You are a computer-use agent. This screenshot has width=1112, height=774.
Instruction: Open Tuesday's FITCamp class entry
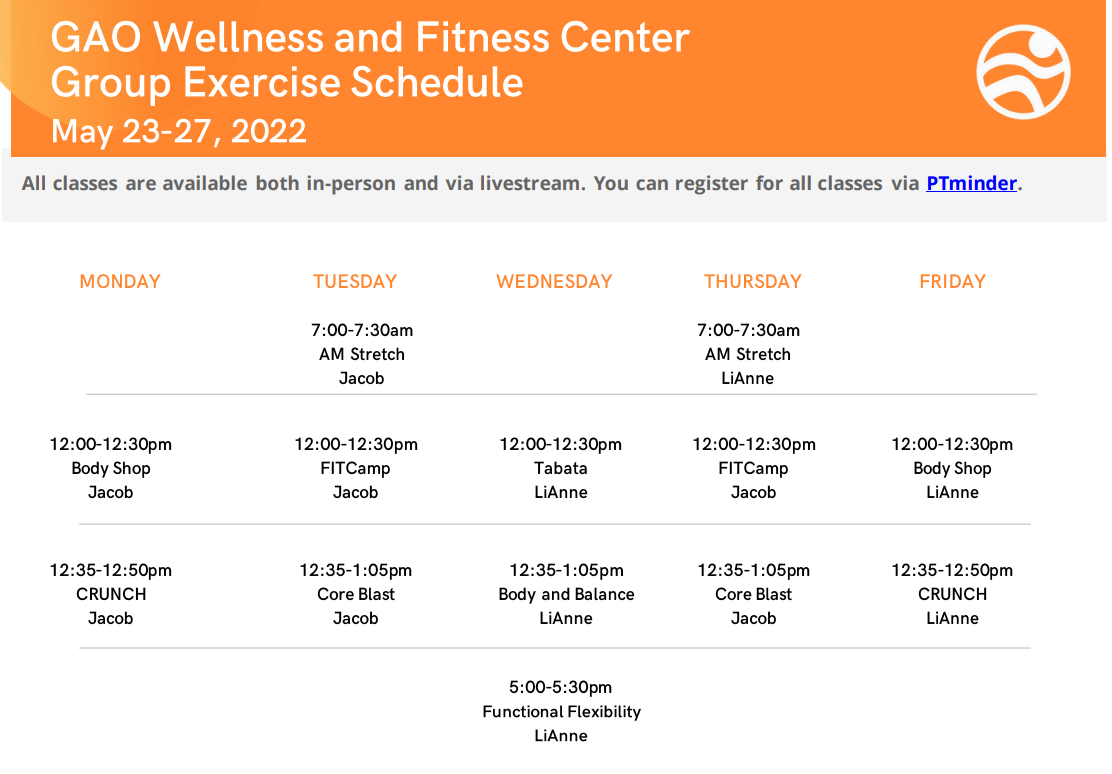[x=356, y=468]
